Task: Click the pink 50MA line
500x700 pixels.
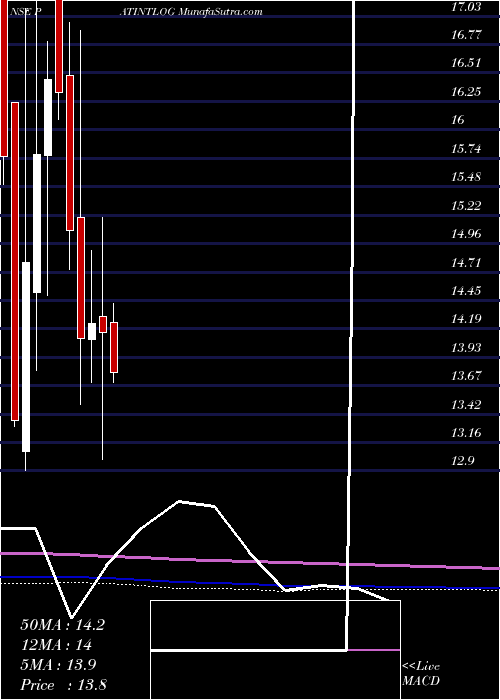Action: [x=250, y=561]
